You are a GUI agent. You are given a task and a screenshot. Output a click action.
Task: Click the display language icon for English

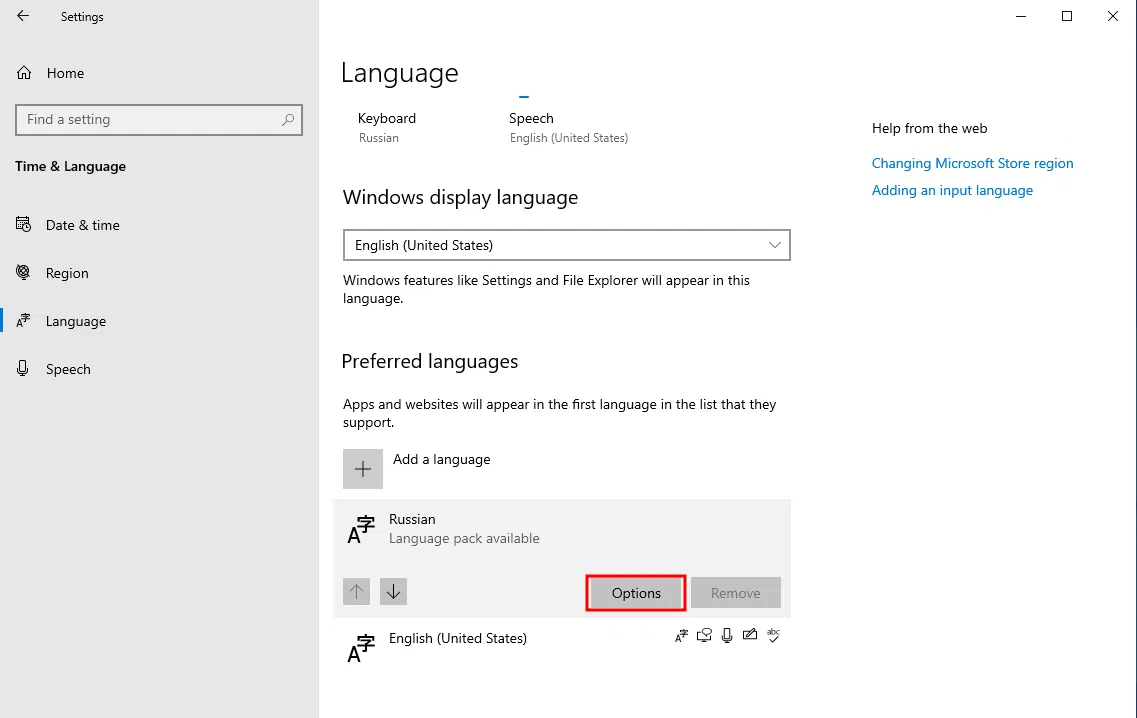pos(682,635)
